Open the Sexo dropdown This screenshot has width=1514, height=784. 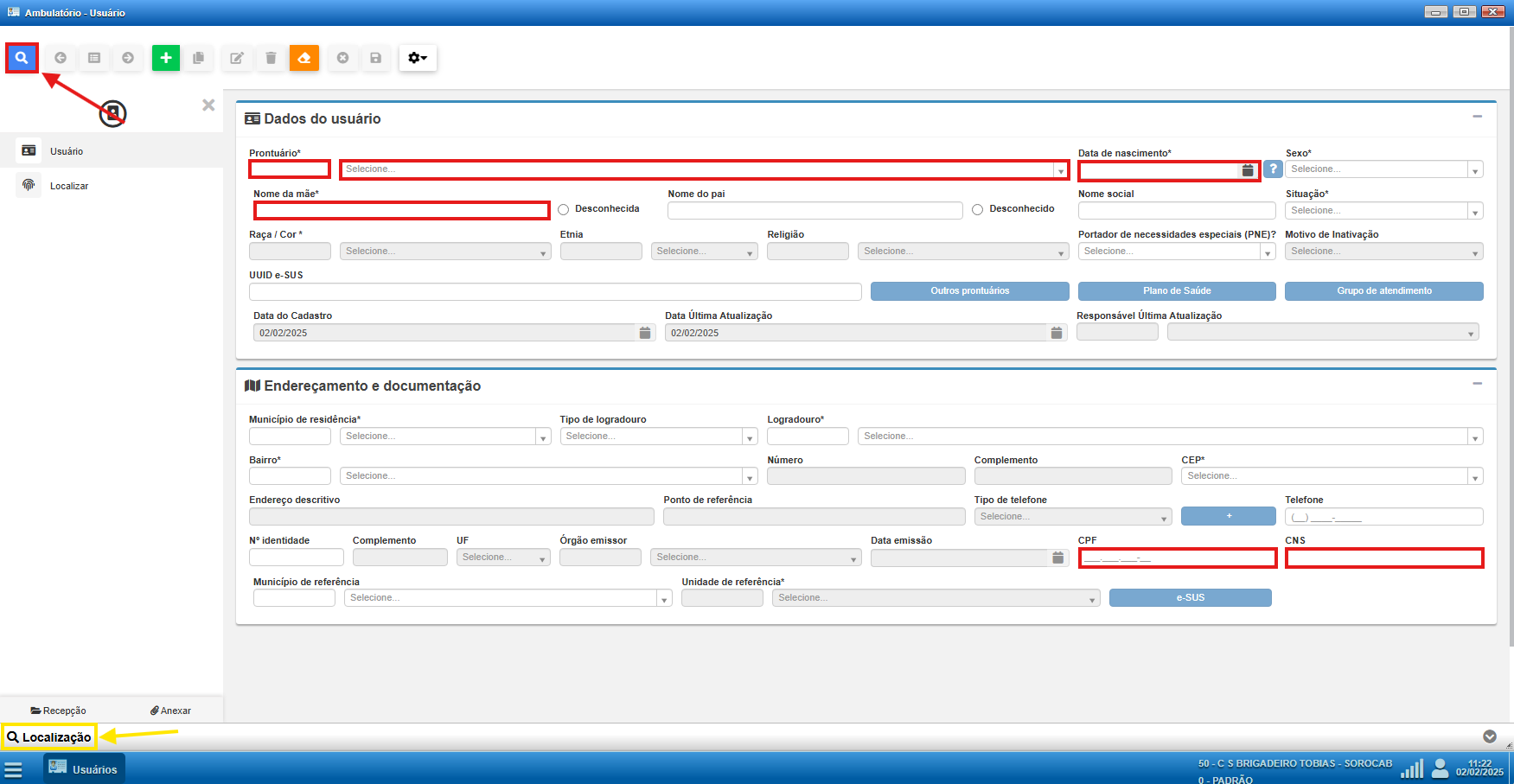click(x=1383, y=169)
